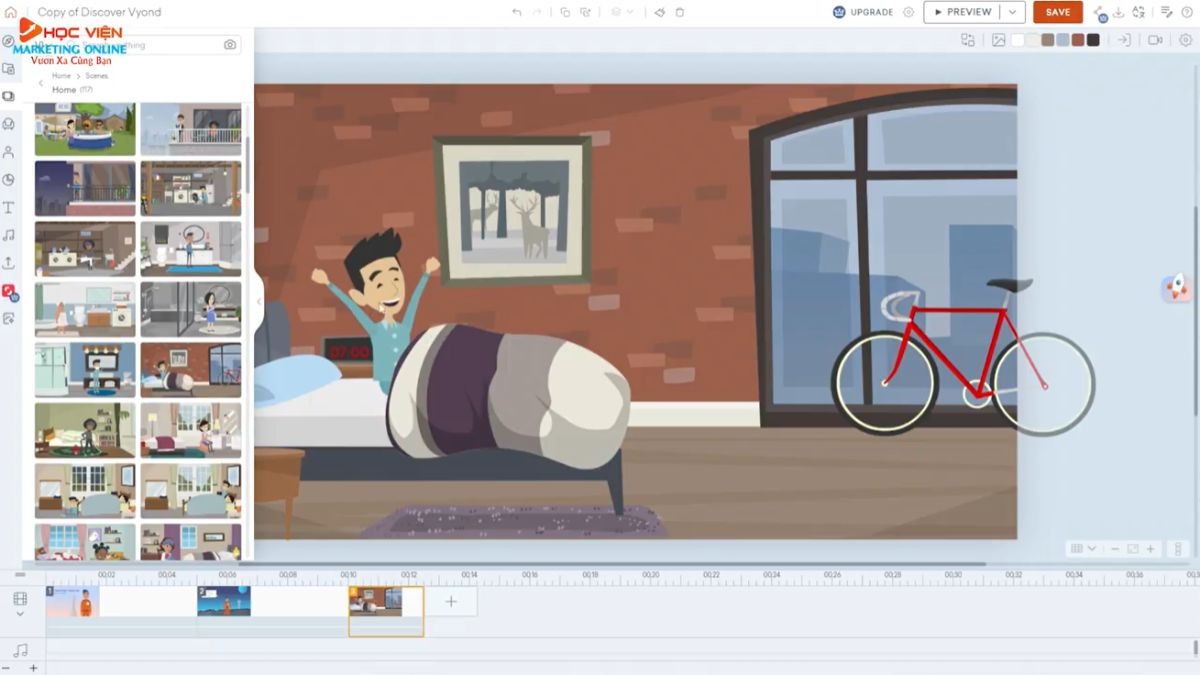The width and height of the screenshot is (1200, 675).
Task: Click the UPGRADE crown button
Action: click(x=863, y=12)
